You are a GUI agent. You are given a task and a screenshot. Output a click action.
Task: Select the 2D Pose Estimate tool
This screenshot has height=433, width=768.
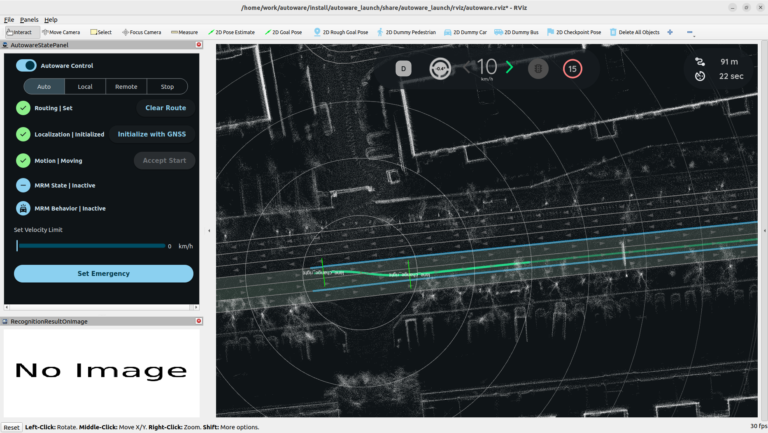tap(232, 32)
